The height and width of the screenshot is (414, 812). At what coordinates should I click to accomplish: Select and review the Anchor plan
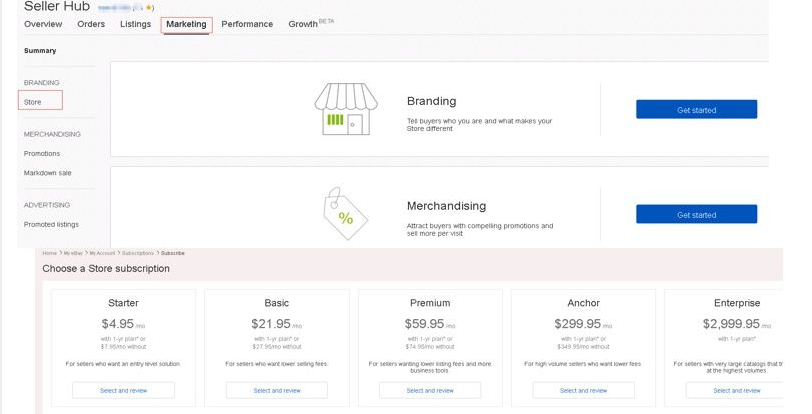pos(583,391)
